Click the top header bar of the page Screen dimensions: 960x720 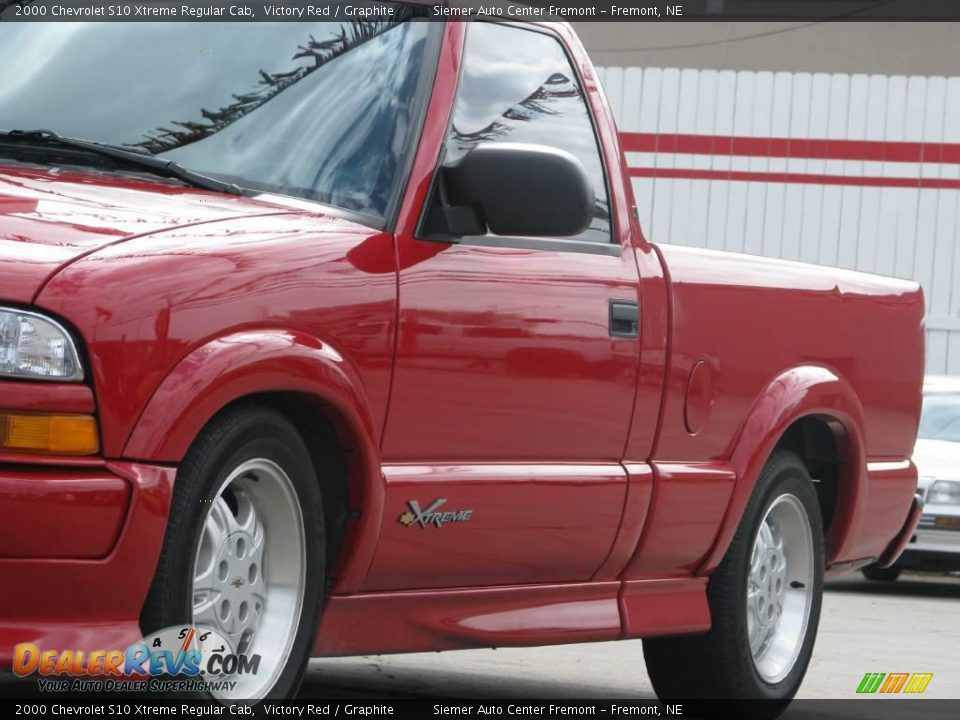(480, 13)
